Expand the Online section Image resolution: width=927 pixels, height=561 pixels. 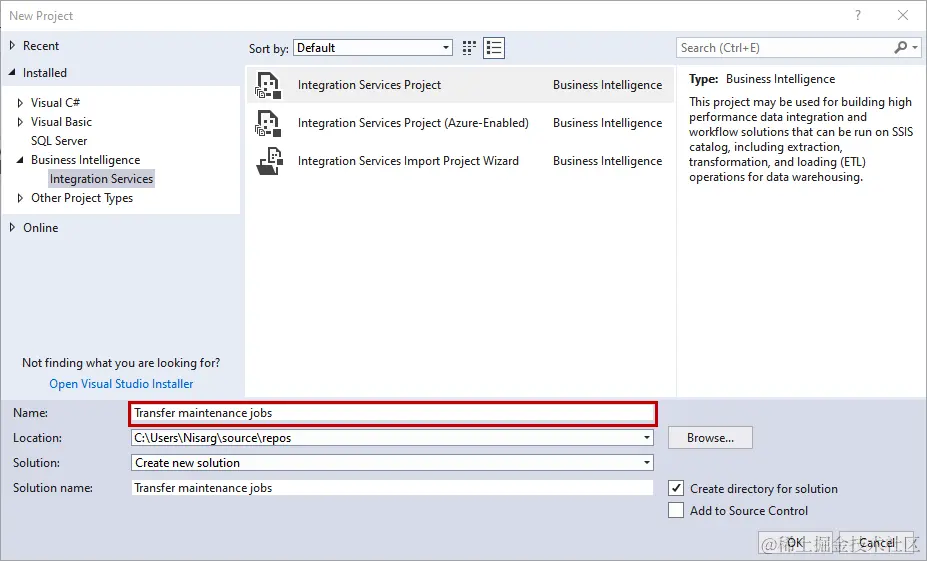pyautogui.click(x=12, y=228)
